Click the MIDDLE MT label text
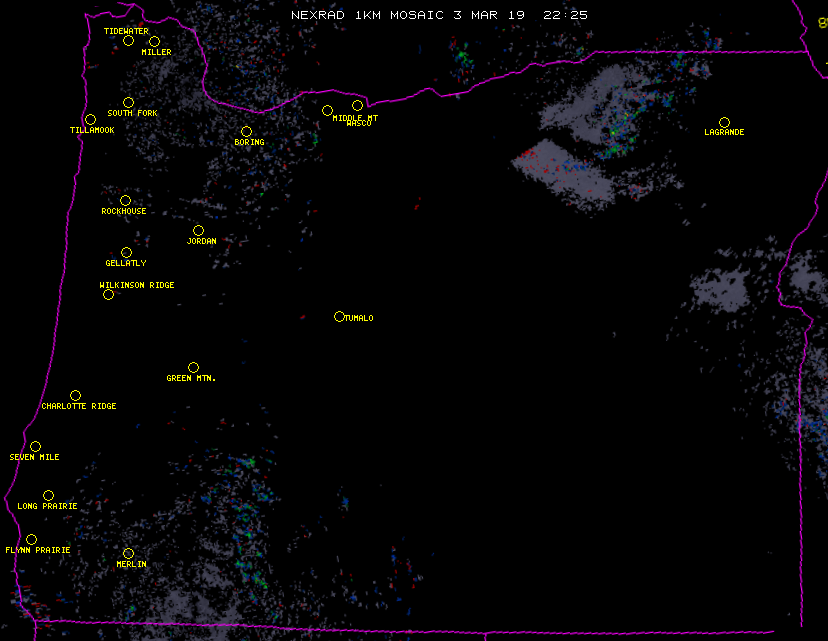Screen dimensions: 828x641 (354, 117)
